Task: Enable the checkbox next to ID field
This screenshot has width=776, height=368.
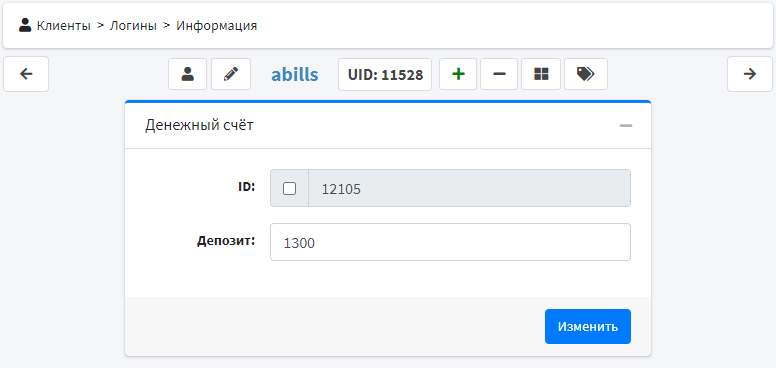Action: 289,188
